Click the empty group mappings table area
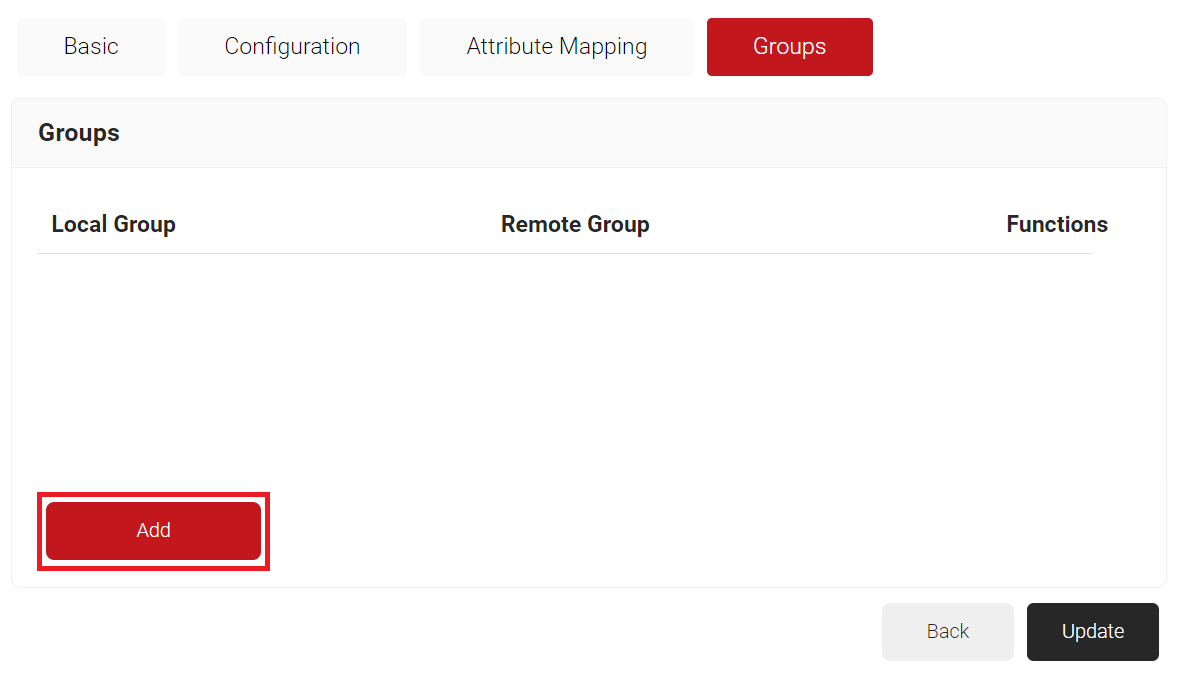Screen dimensions: 1179x686 (x=565, y=370)
